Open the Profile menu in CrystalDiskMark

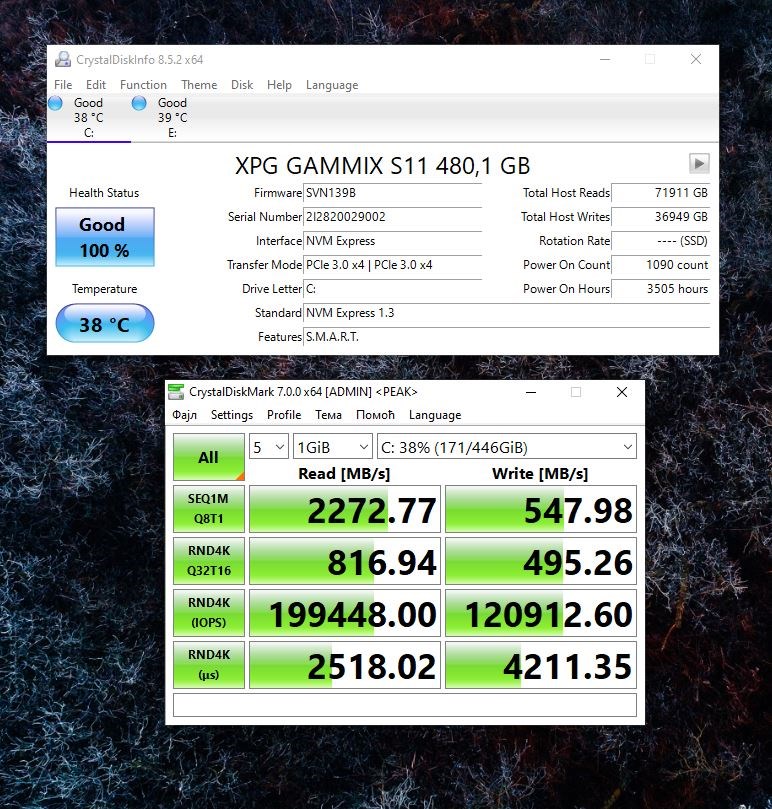[x=284, y=415]
